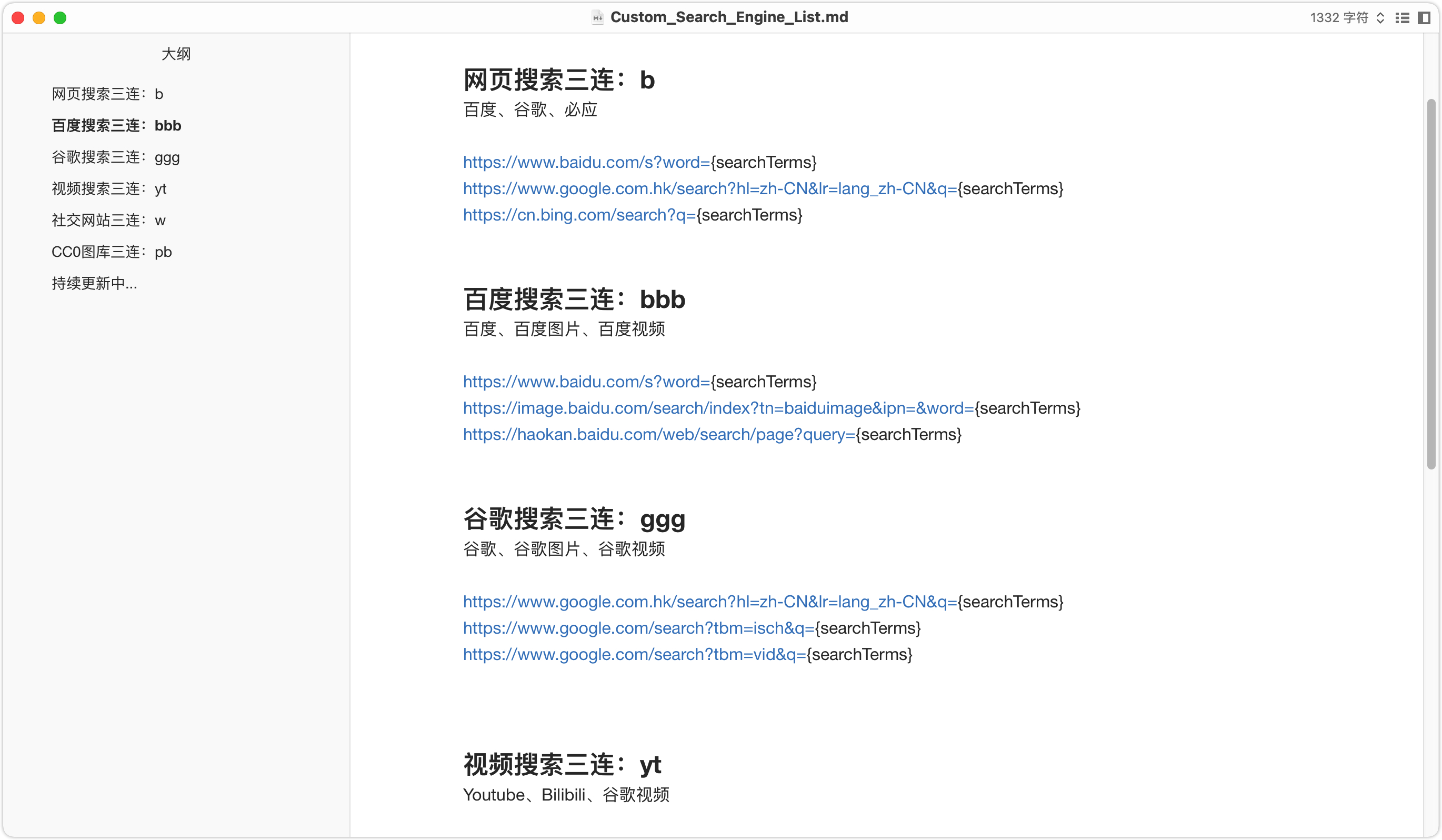Open the image.baidu.com search link

718,408
